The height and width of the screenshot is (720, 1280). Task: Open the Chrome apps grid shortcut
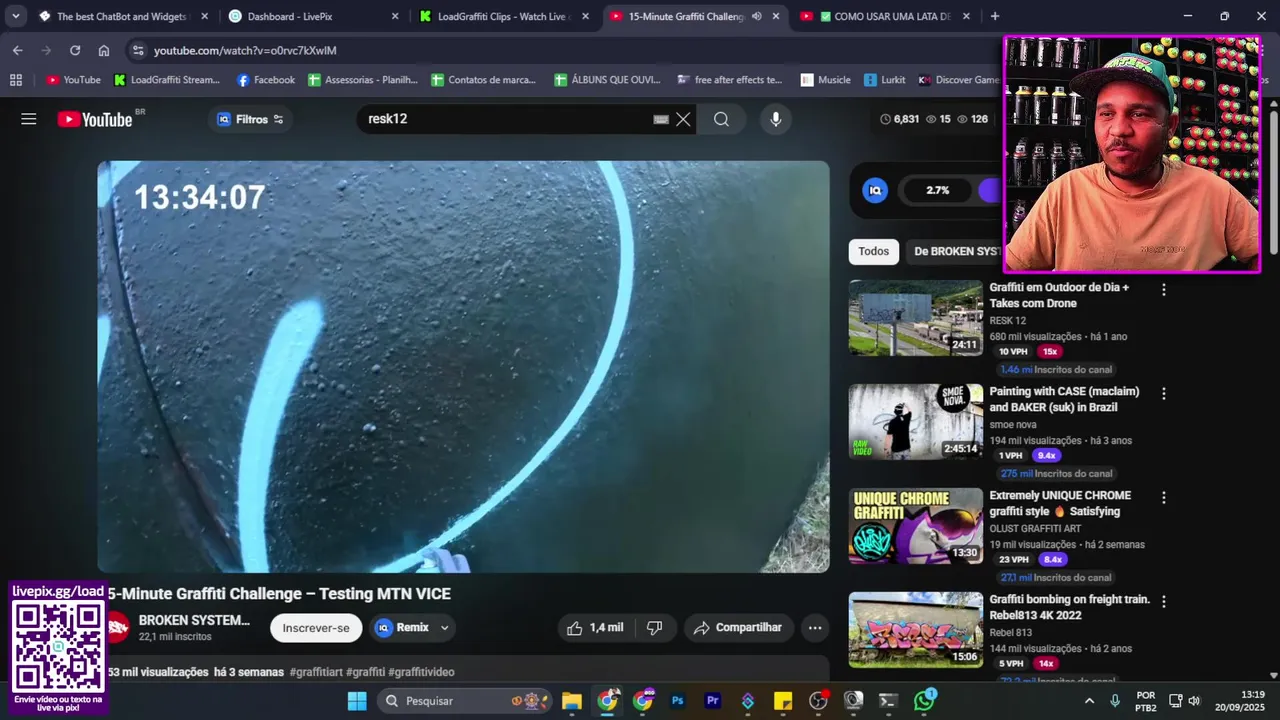coord(15,80)
